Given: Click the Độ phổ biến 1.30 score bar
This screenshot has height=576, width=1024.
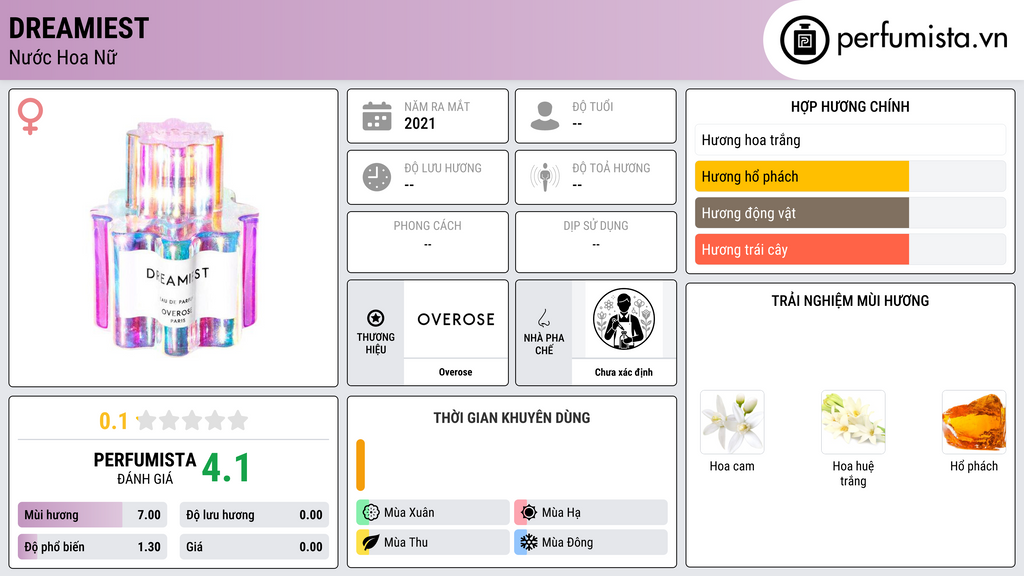Looking at the screenshot, I should [93, 547].
